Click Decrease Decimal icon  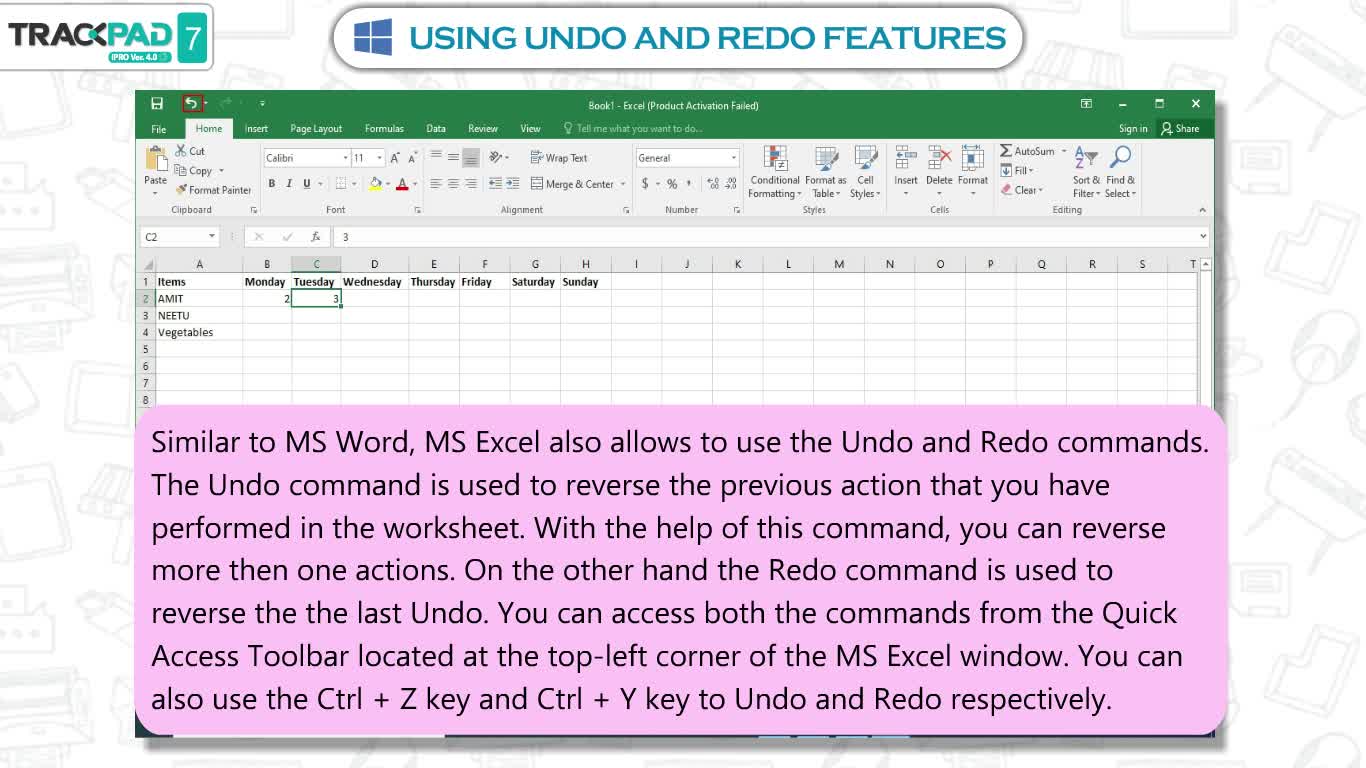tap(730, 184)
